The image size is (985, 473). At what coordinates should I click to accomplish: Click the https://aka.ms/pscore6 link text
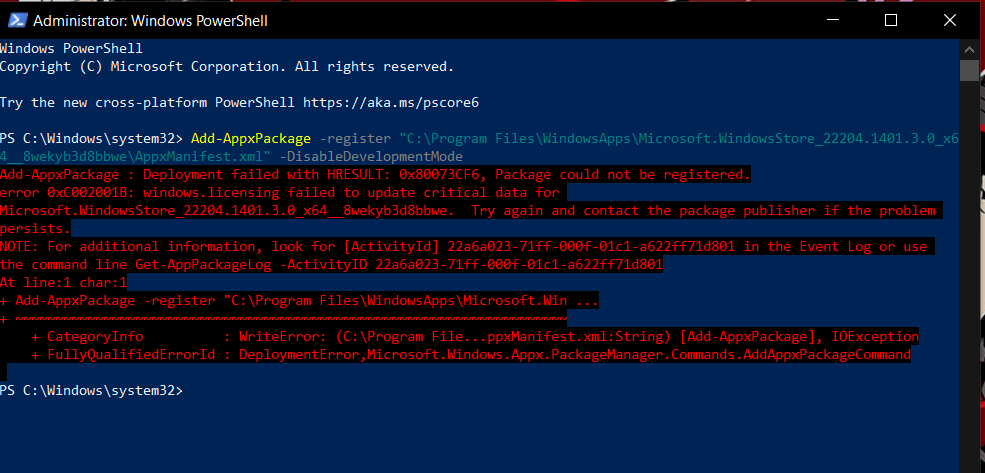(x=391, y=102)
